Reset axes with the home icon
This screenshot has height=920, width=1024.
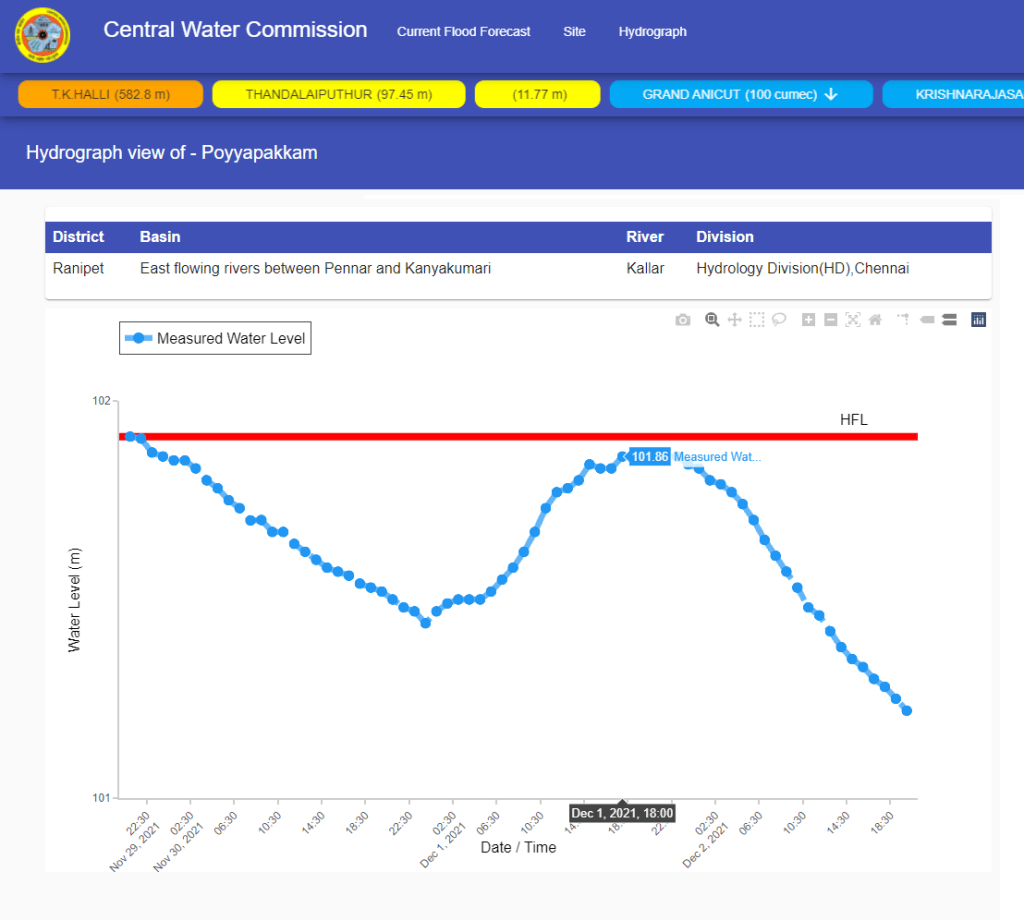(875, 320)
